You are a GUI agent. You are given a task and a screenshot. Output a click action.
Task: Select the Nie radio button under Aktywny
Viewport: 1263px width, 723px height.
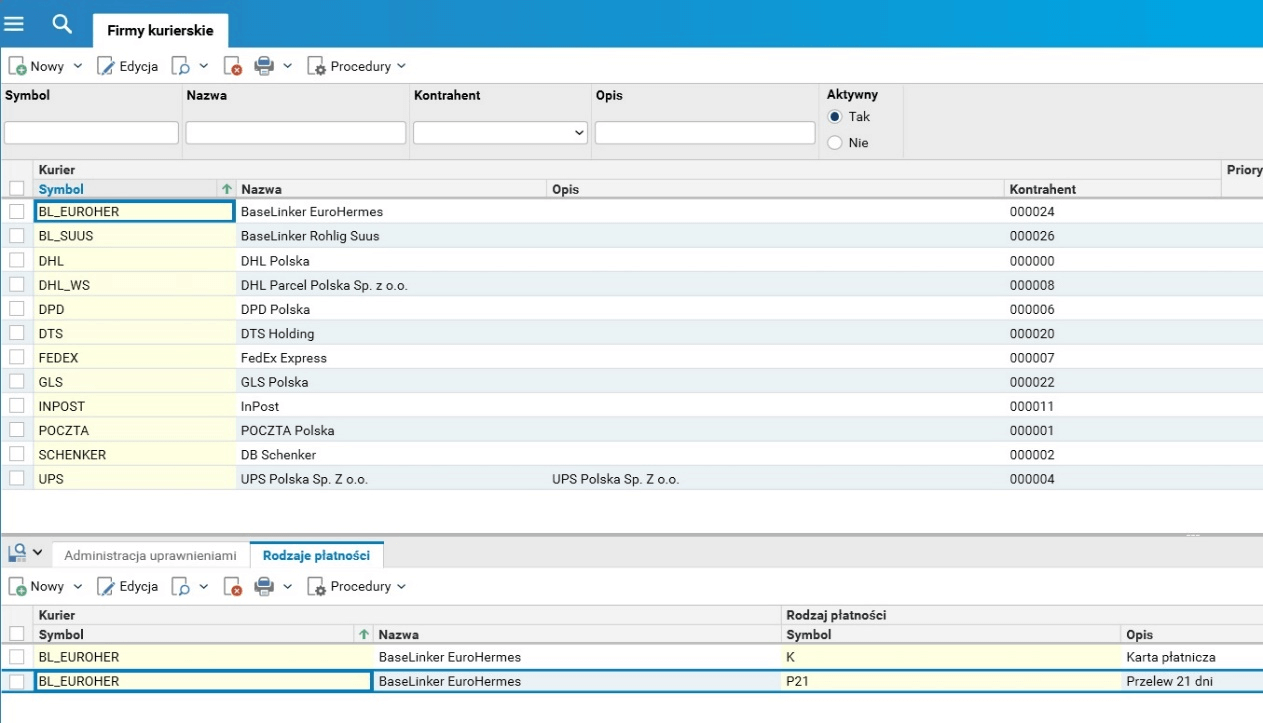click(835, 143)
